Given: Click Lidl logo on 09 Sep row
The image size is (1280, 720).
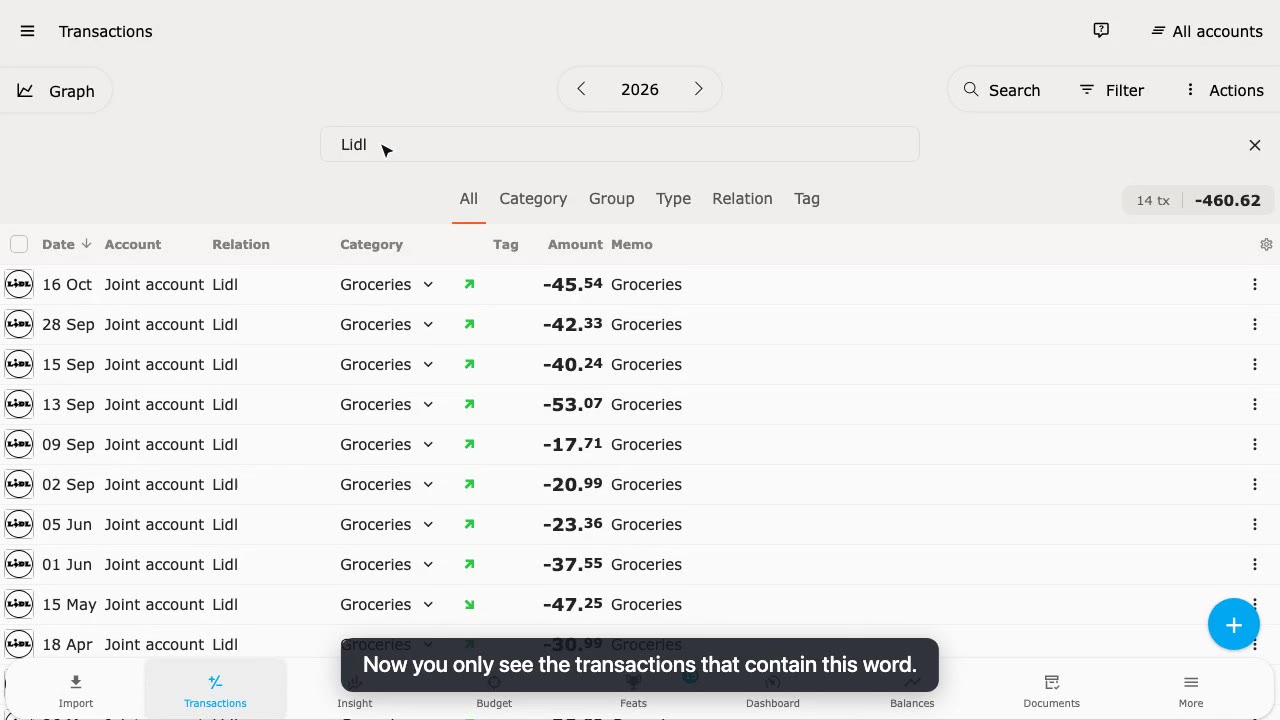Looking at the screenshot, I should [x=19, y=444].
